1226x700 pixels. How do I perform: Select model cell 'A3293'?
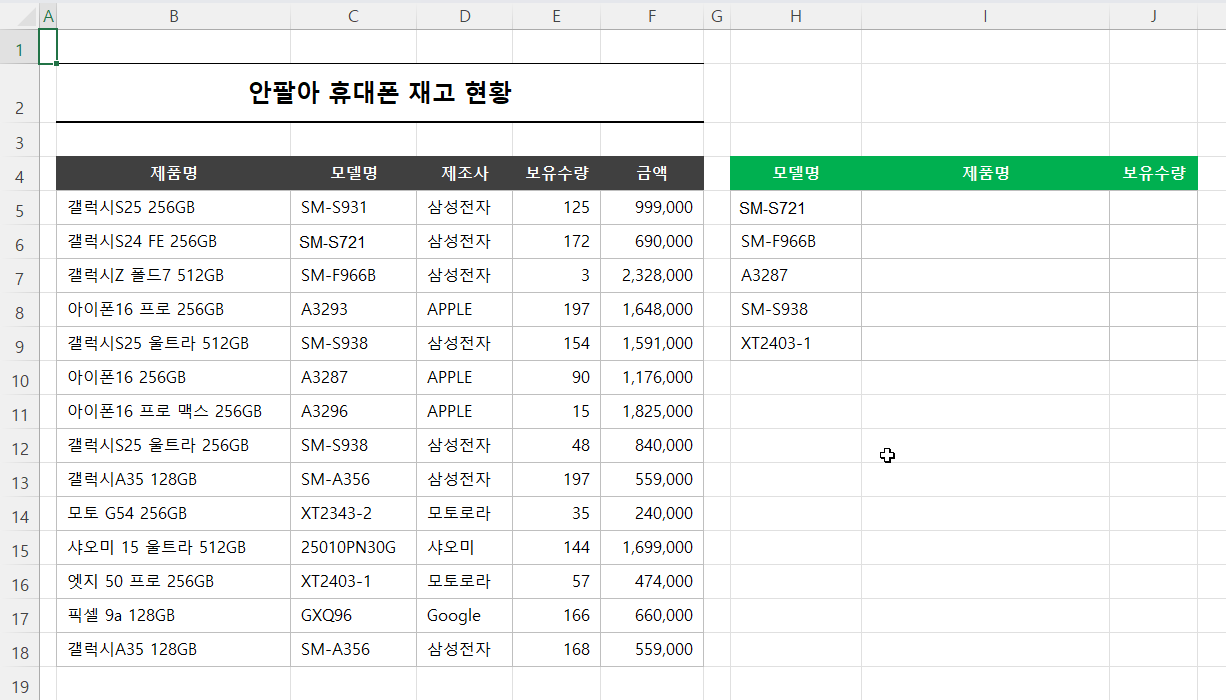coord(353,310)
